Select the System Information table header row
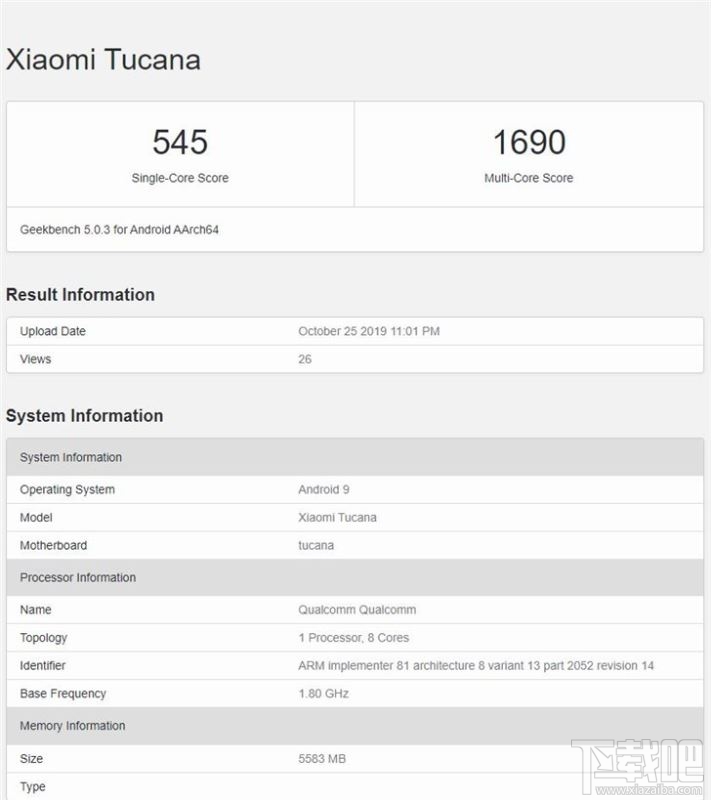Viewport: 711px width, 800px height. [x=355, y=458]
